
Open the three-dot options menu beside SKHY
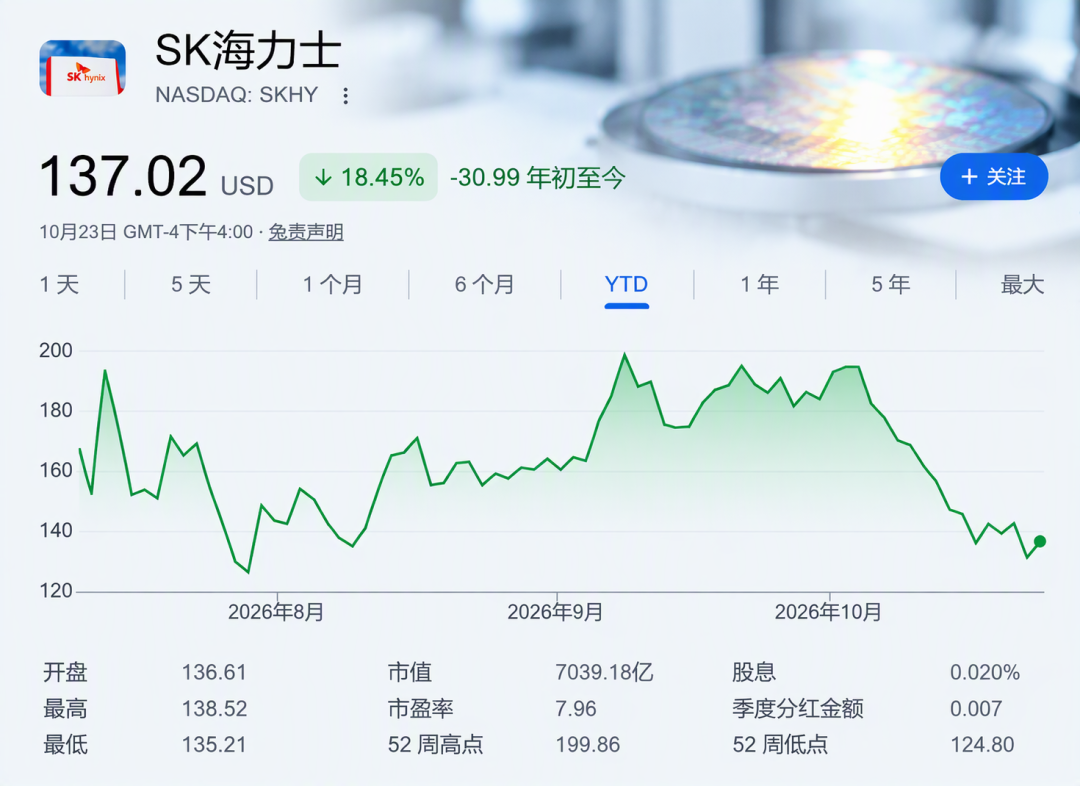coord(346,96)
